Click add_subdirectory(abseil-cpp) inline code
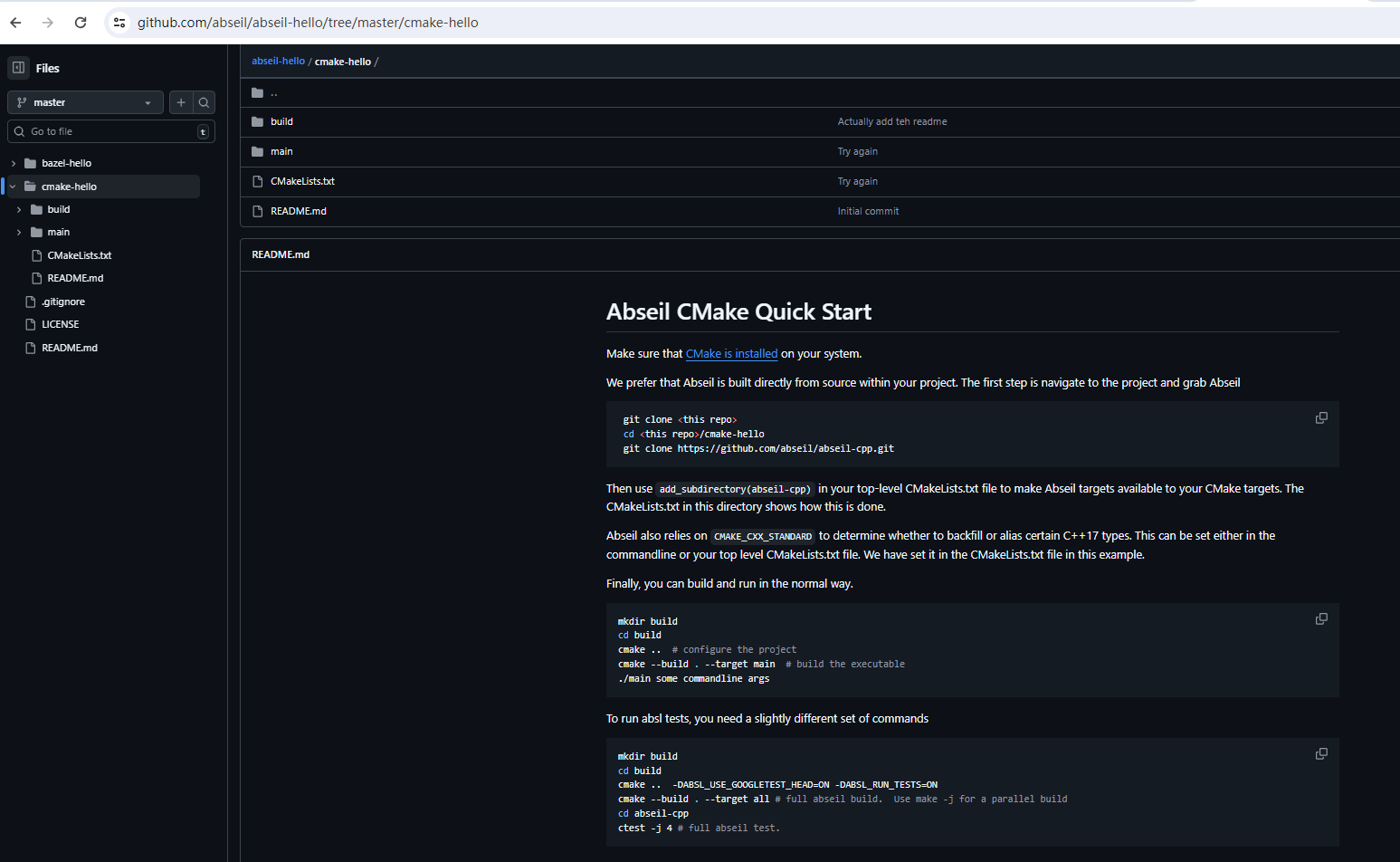This screenshot has width=1400, height=862. [735, 489]
